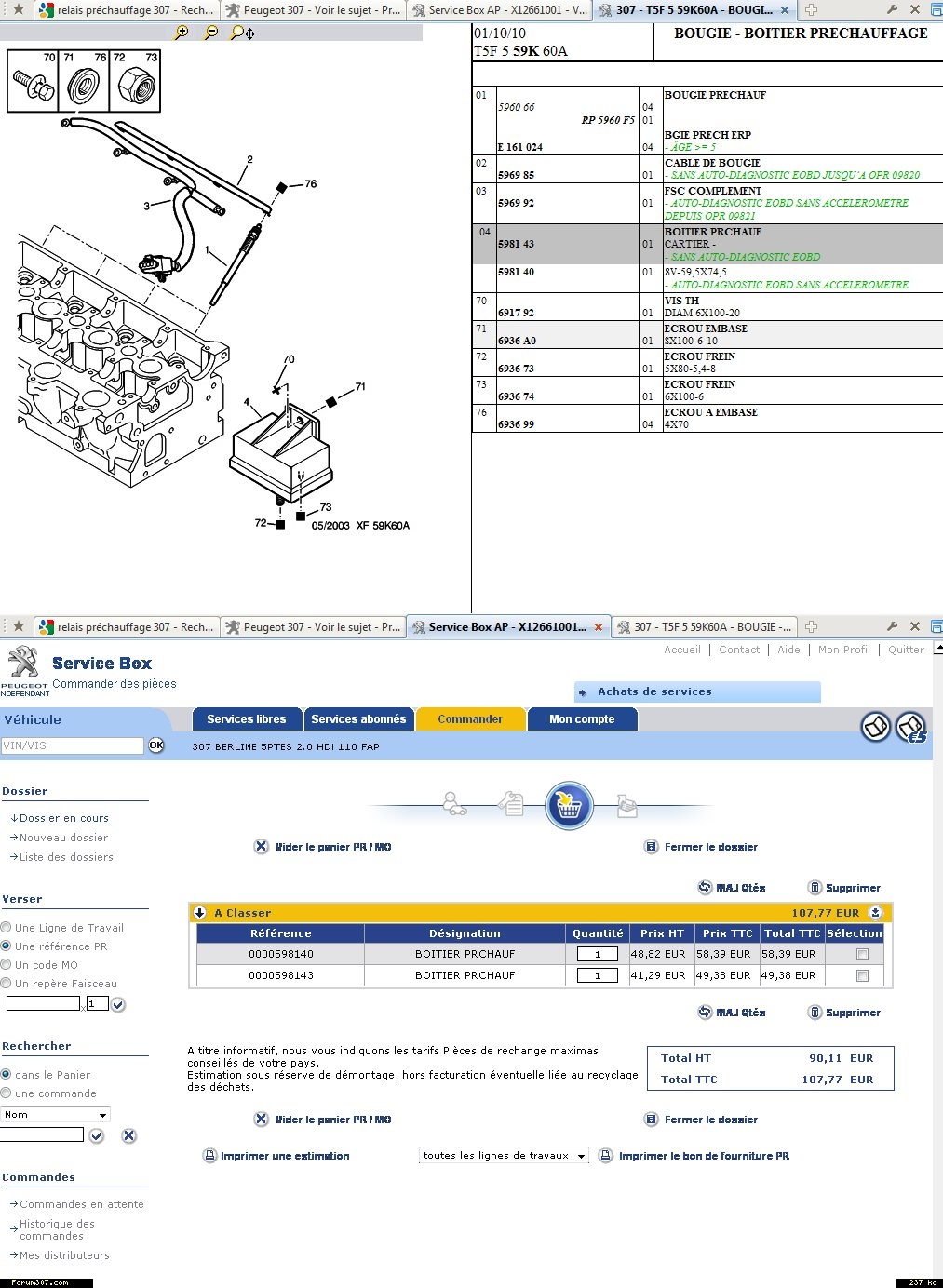Viewport: 943px width, 1288px height.
Task: Click the bookmark star in the top browser window
Action: [18, 9]
